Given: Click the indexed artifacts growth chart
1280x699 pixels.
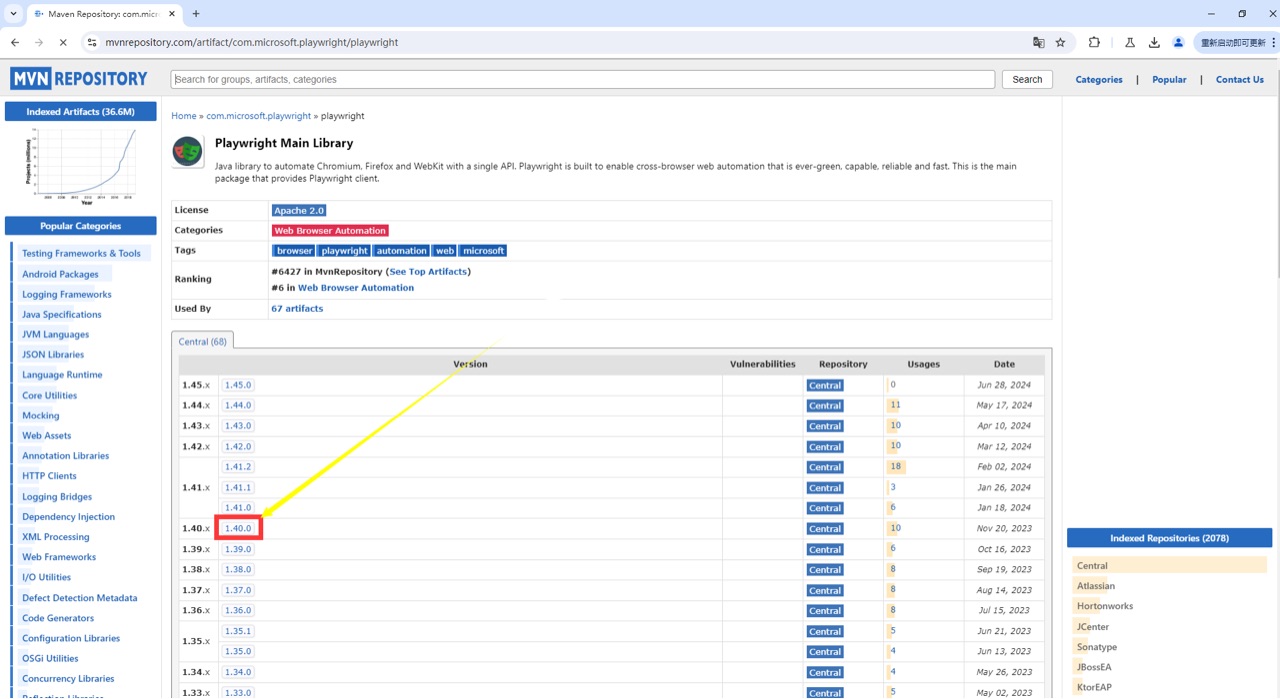Looking at the screenshot, I should [80, 166].
